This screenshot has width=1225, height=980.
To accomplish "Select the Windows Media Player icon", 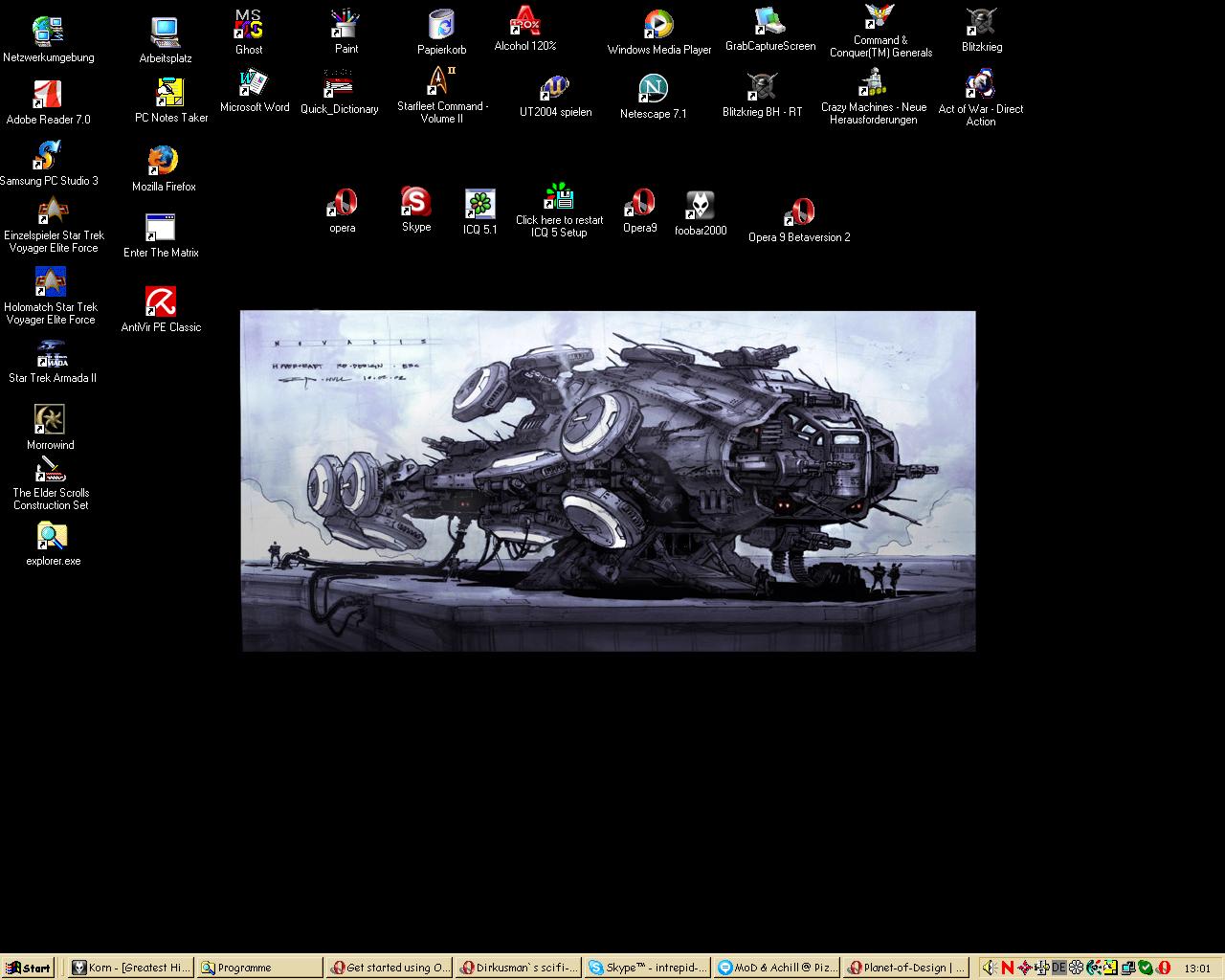I will pyautogui.click(x=658, y=26).
